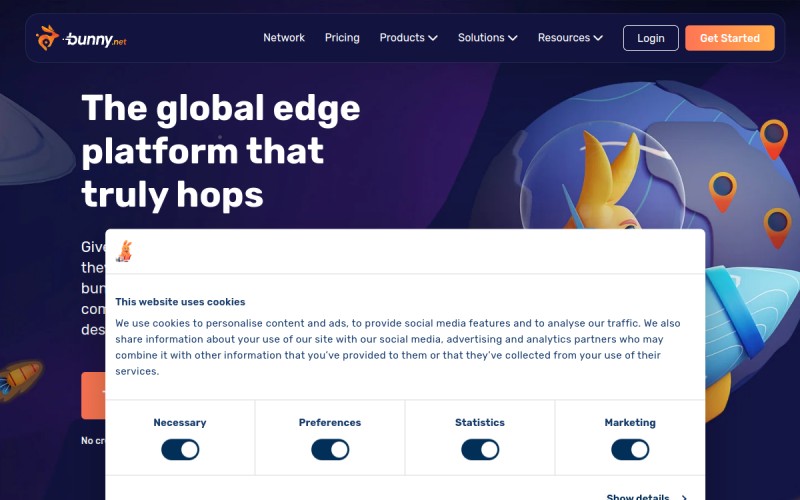Click the Preferences label in cookie dialog
The height and width of the screenshot is (500, 800).
click(x=330, y=422)
